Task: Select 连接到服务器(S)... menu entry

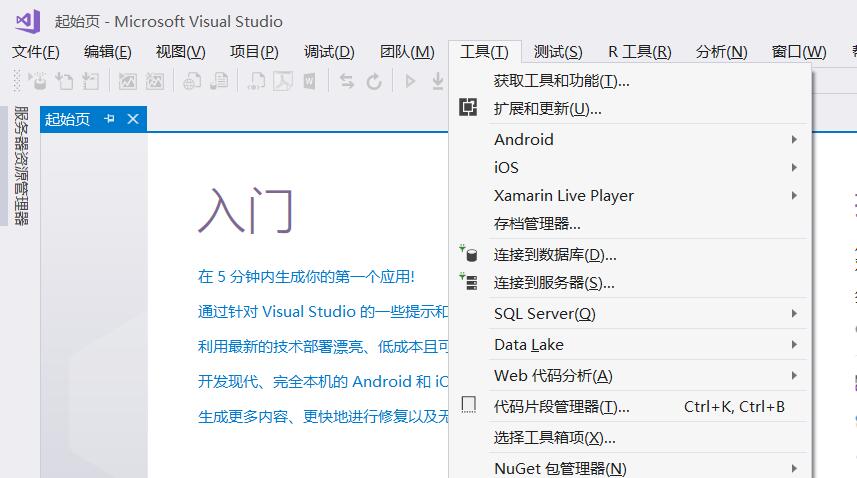Action: tap(630, 282)
